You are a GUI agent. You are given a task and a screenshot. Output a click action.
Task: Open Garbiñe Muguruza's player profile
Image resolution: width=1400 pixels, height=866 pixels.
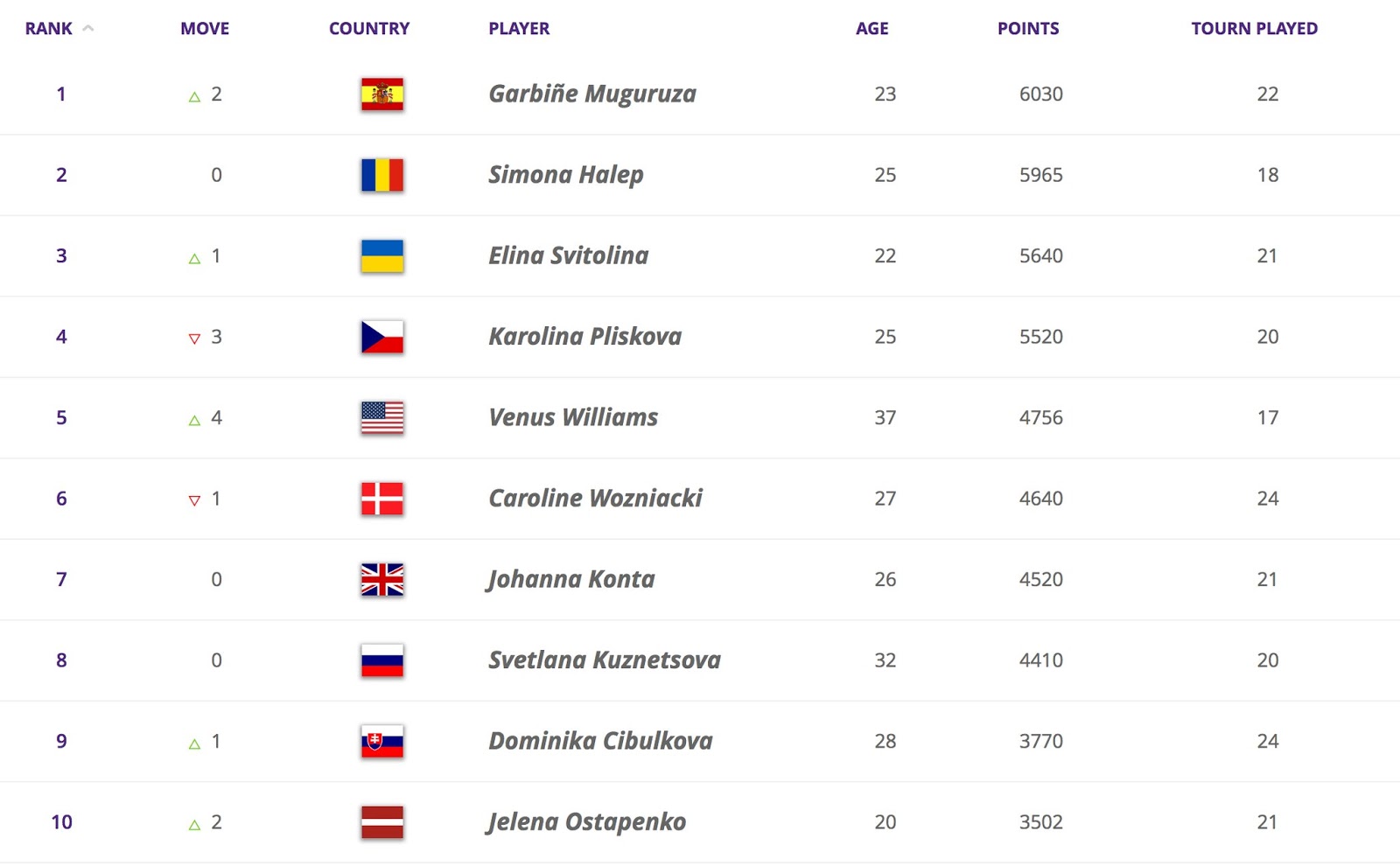592,94
